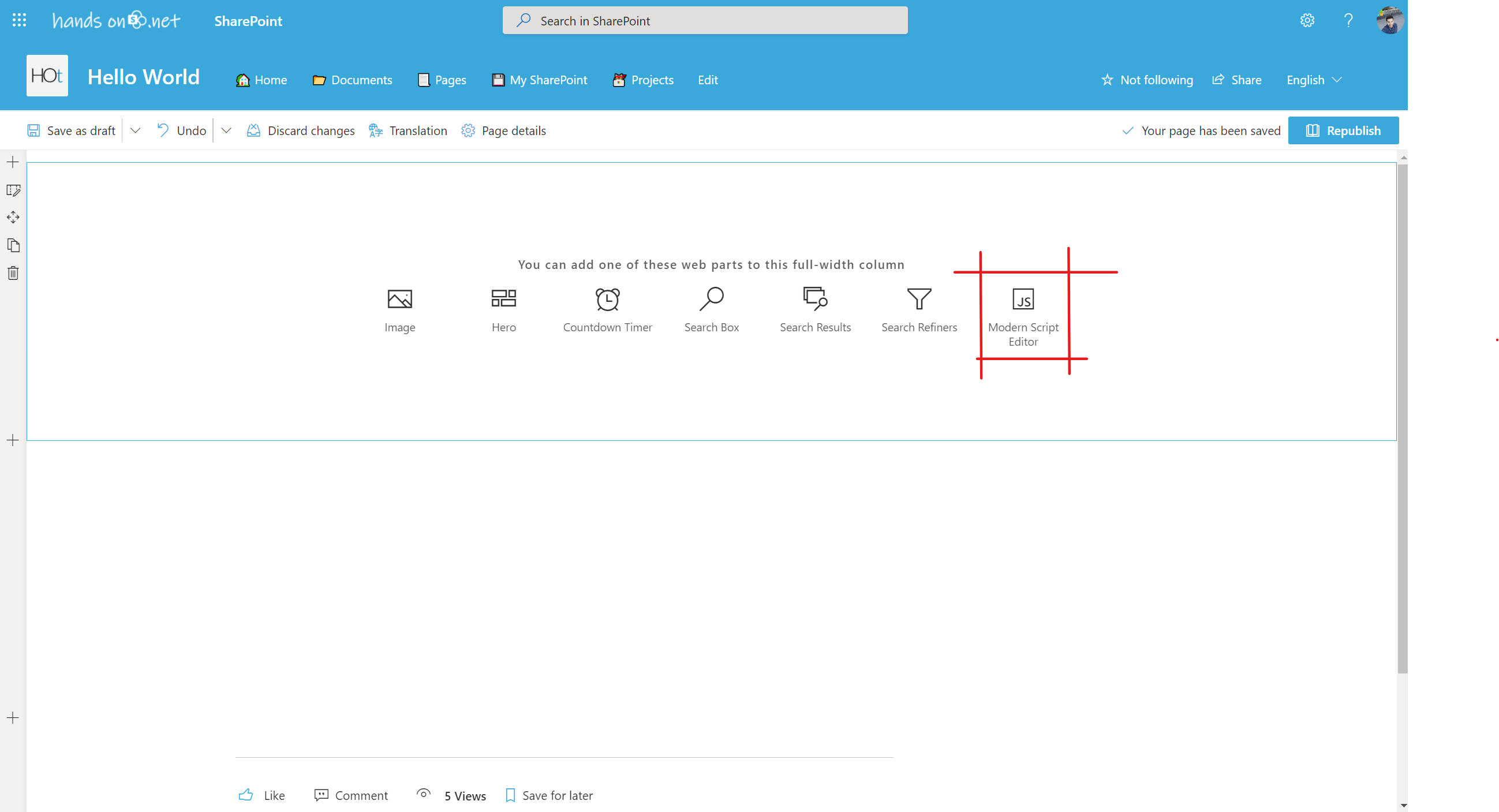Screen dimensions: 1499x812
Task: Open the English language selector
Action: point(1313,80)
